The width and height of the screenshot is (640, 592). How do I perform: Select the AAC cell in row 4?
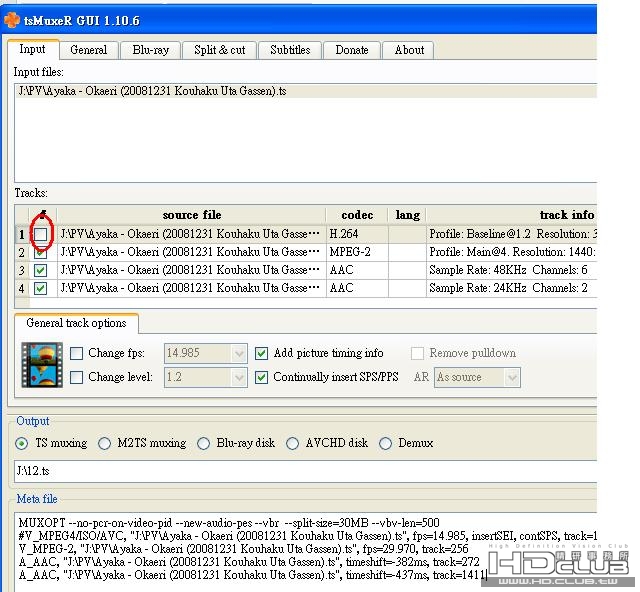(357, 288)
